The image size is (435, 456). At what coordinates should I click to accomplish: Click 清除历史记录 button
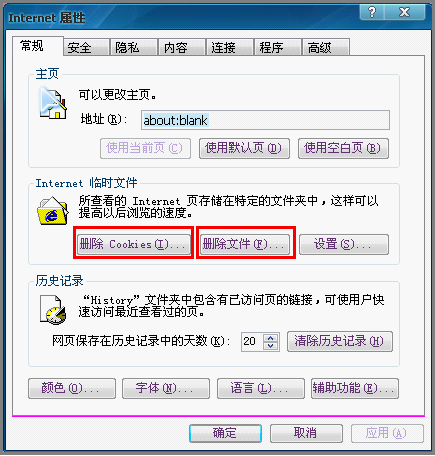[x=340, y=341]
